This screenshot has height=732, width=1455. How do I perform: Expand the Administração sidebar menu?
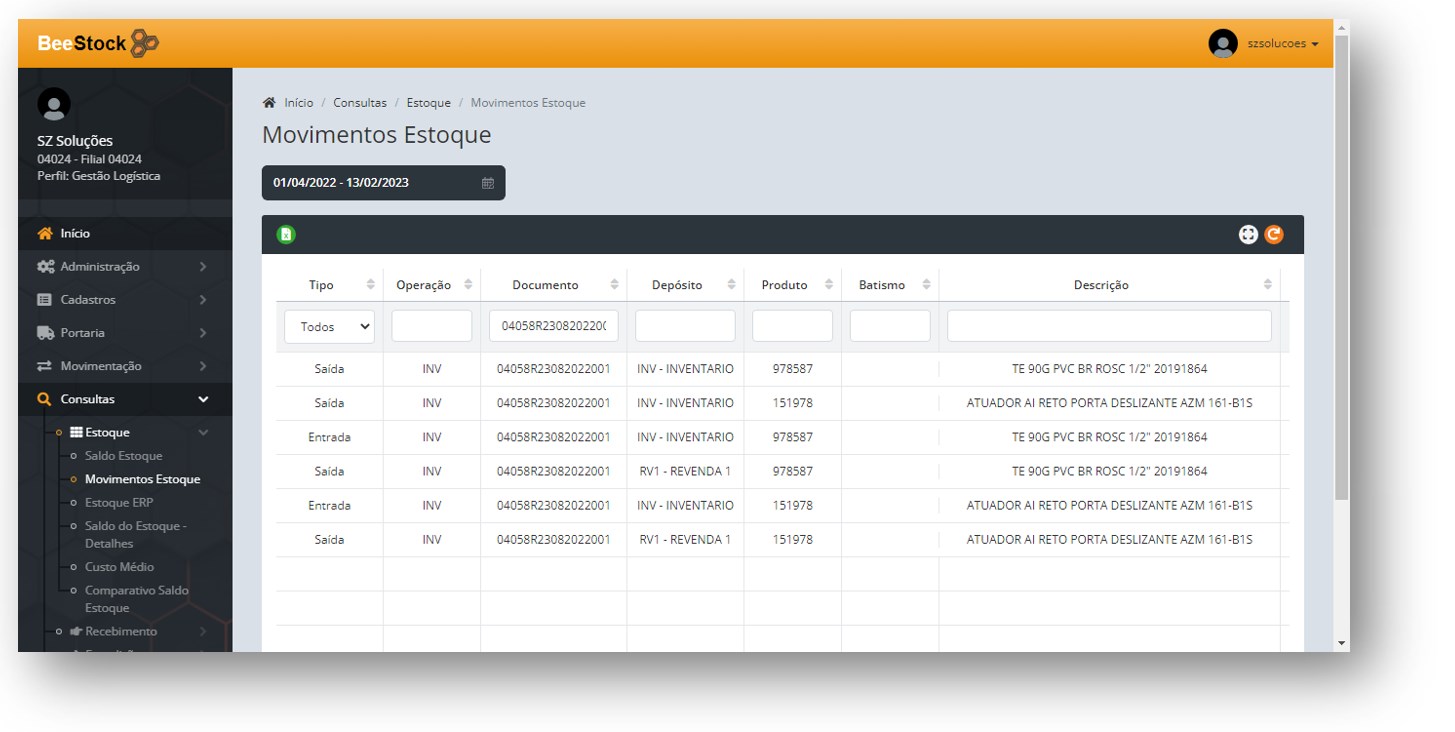pos(124,267)
